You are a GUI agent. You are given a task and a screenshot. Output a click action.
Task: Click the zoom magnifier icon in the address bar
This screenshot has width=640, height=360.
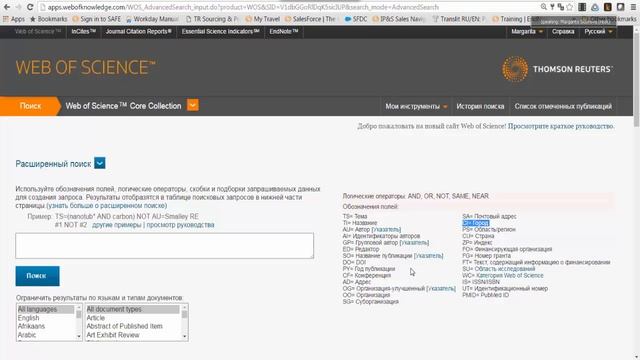point(544,7)
